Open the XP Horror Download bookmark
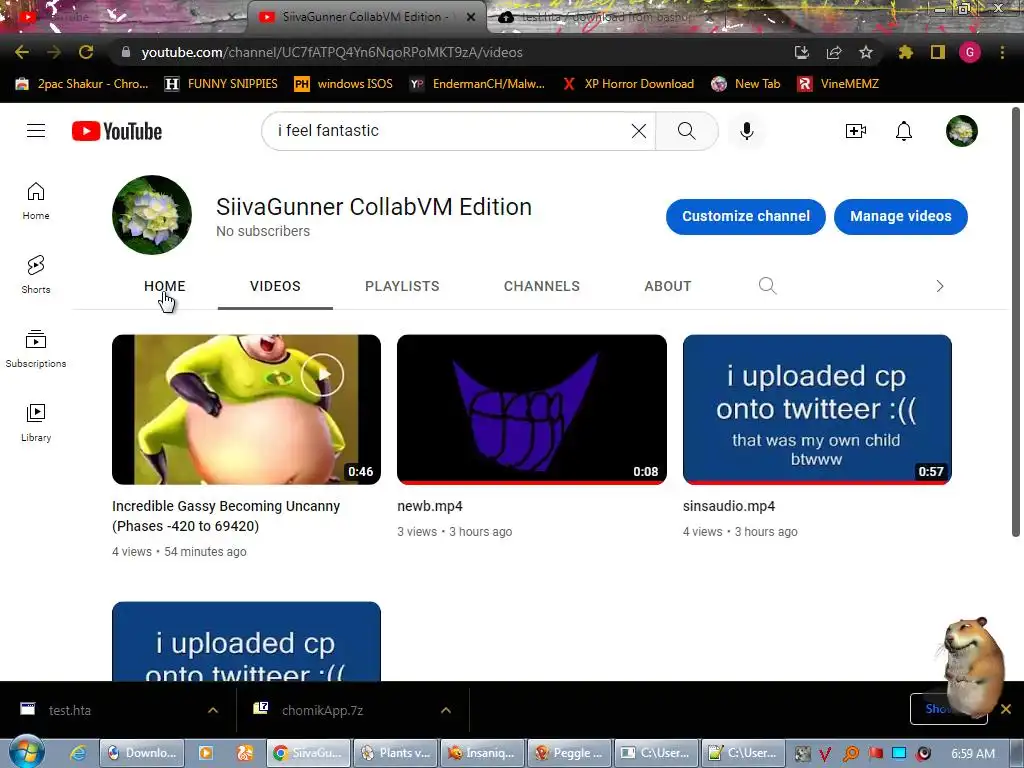Viewport: 1024px width, 768px height. coord(628,84)
